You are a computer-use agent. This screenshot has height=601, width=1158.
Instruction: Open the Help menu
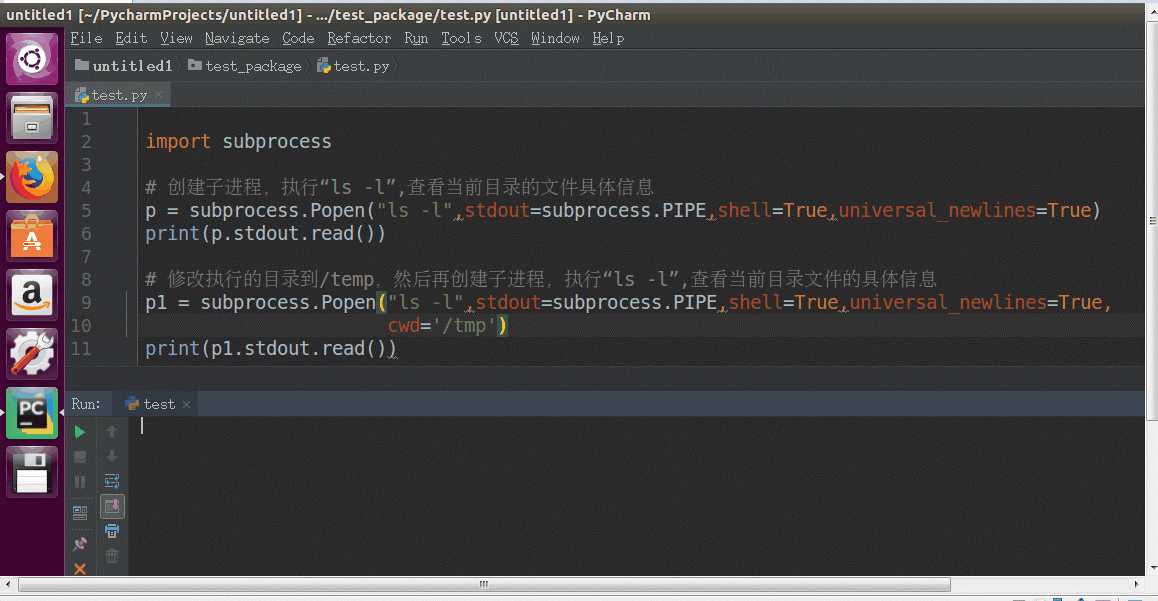(x=609, y=38)
